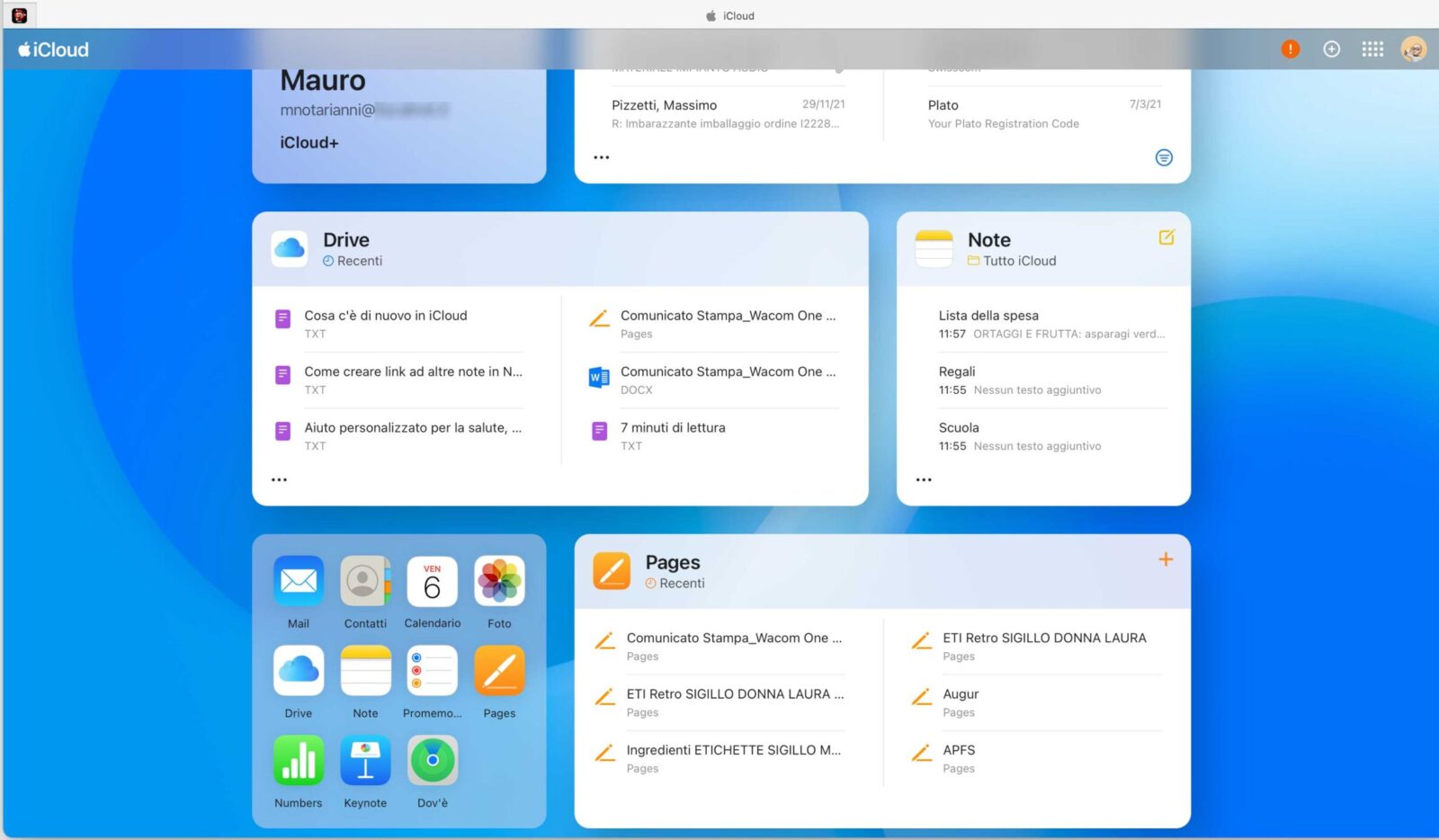Viewport: 1439px width, 840px height.
Task: Open the account profile avatar
Action: 1414,49
